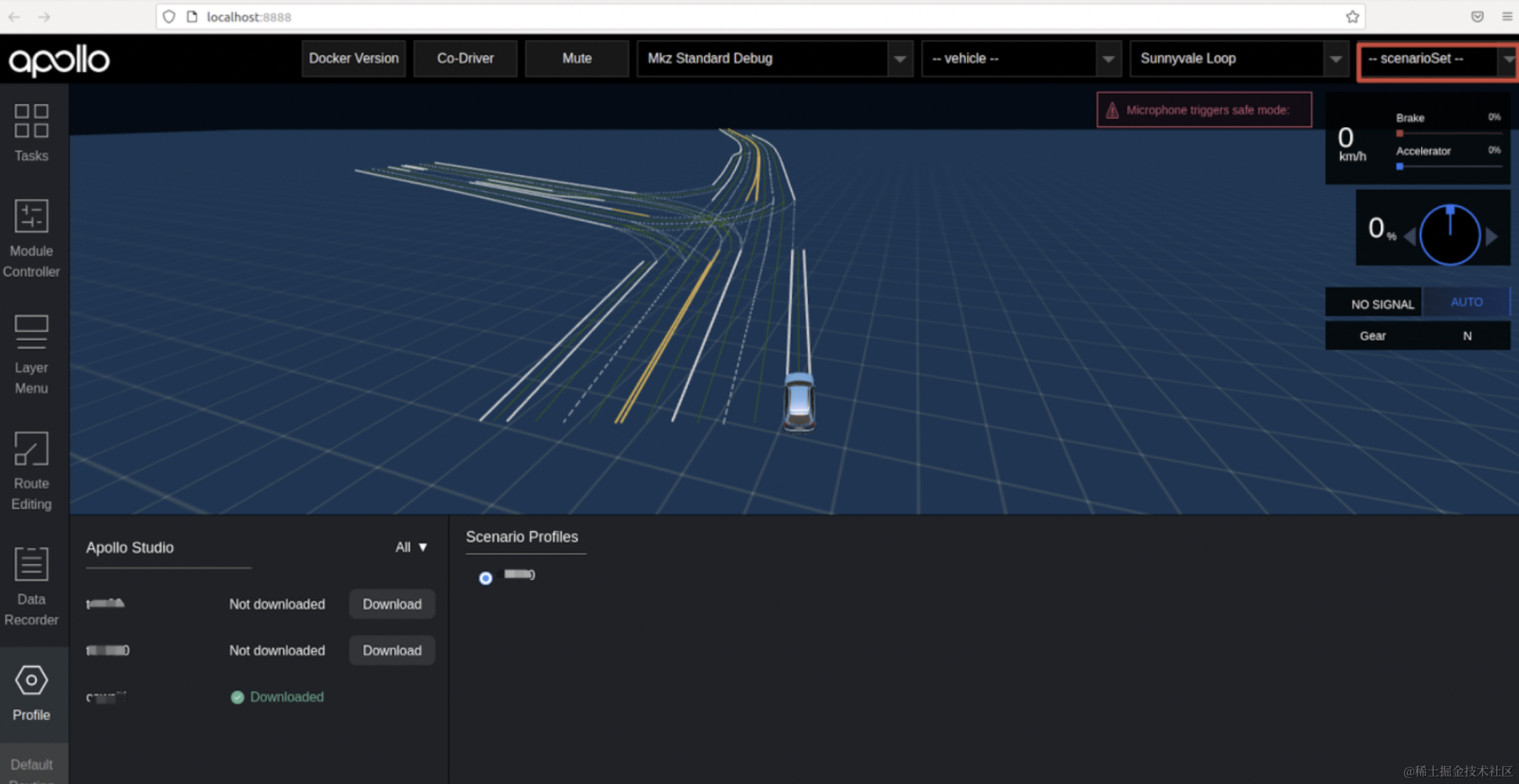Open the Tasks panel from the sidebar
The image size is (1519, 784).
[x=32, y=133]
